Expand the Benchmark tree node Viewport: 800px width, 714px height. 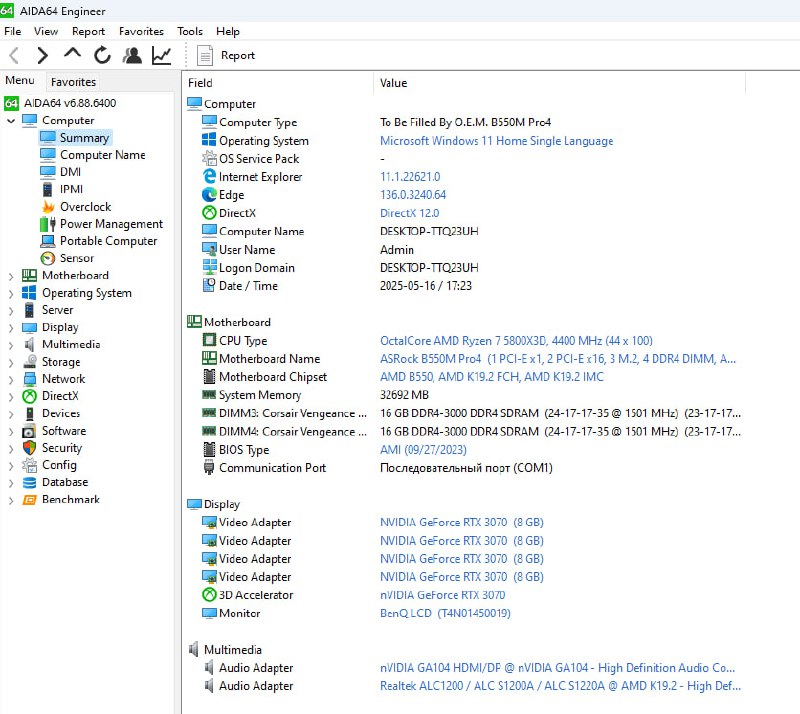coord(11,500)
